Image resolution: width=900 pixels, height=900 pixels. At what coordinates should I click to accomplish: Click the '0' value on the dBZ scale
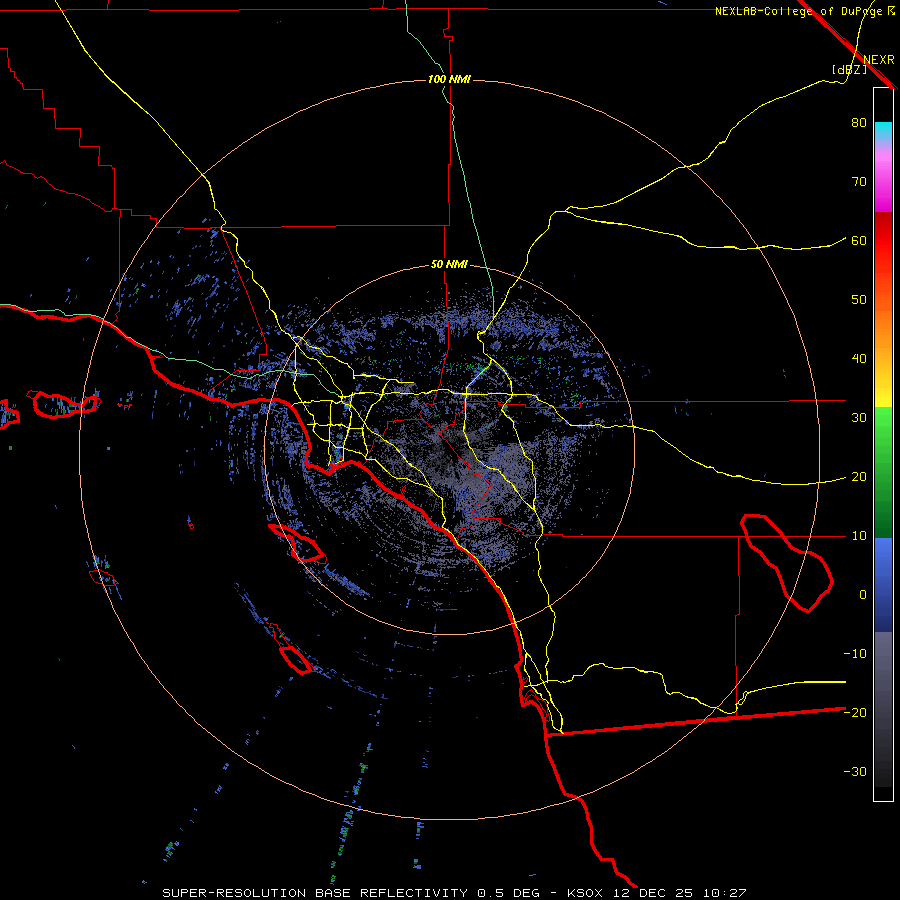click(863, 595)
